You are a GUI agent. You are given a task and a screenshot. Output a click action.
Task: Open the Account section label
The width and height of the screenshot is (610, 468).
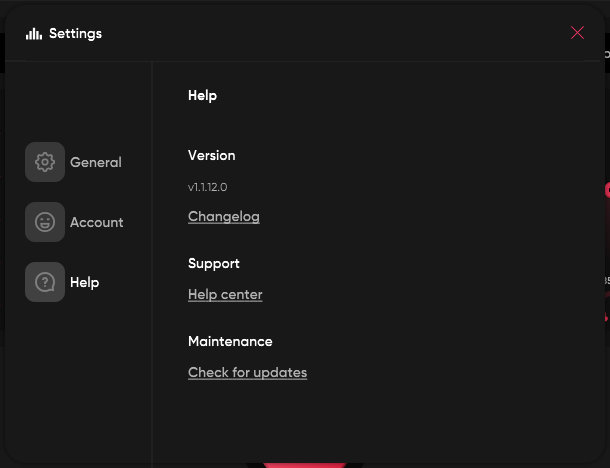97,222
